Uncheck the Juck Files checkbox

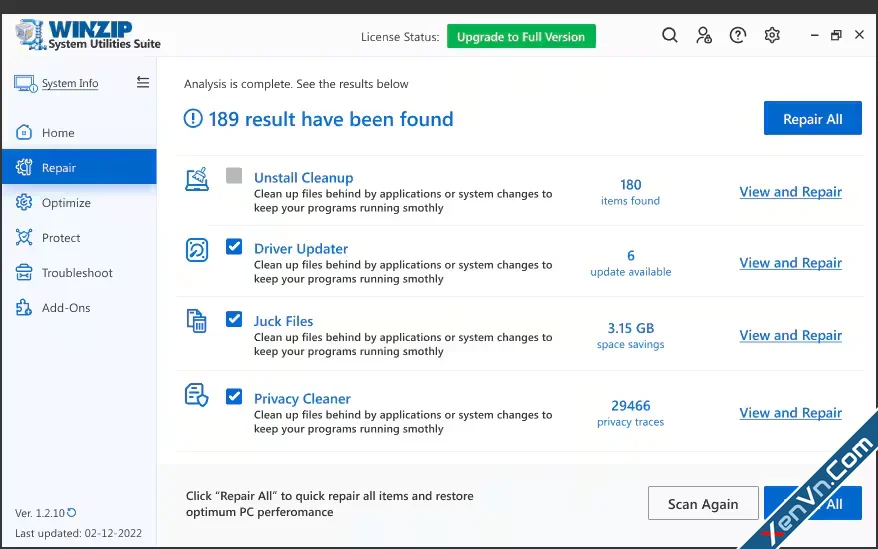pyautogui.click(x=234, y=319)
